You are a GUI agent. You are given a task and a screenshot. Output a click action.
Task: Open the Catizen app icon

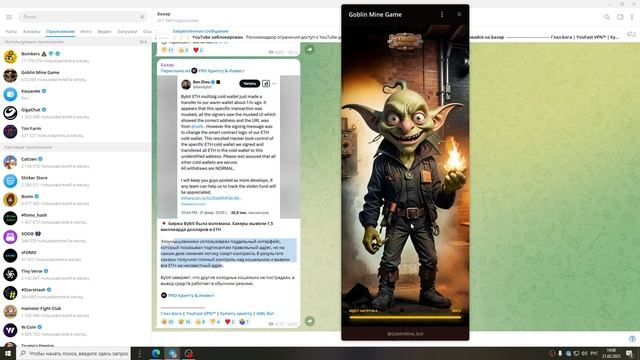(10, 162)
